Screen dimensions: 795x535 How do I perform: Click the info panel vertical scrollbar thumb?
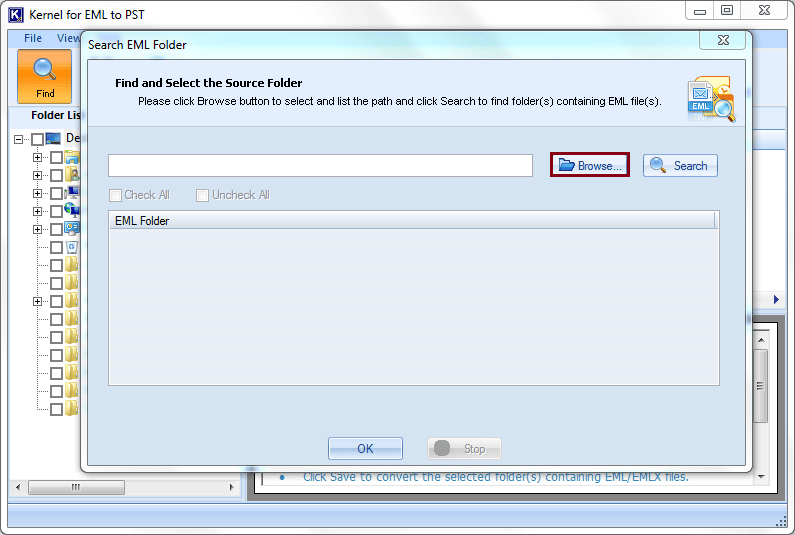[761, 385]
